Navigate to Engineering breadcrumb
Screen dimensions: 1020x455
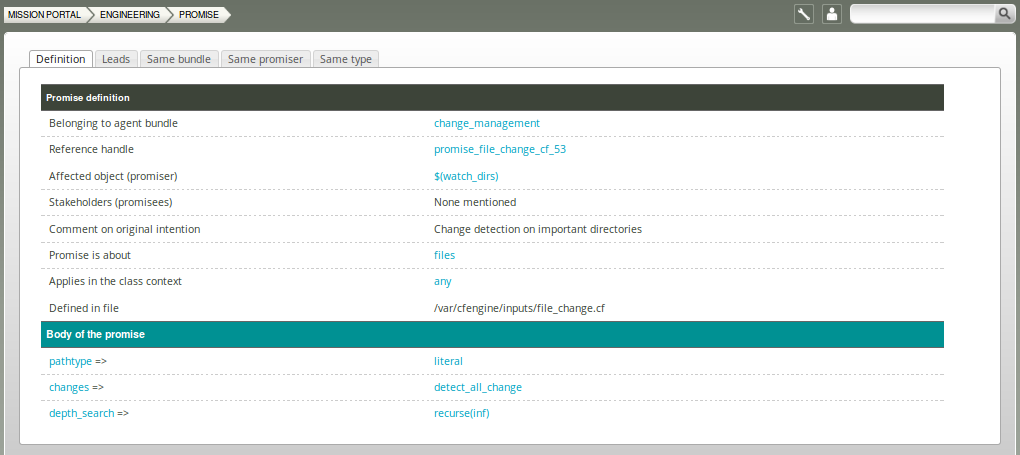point(130,14)
